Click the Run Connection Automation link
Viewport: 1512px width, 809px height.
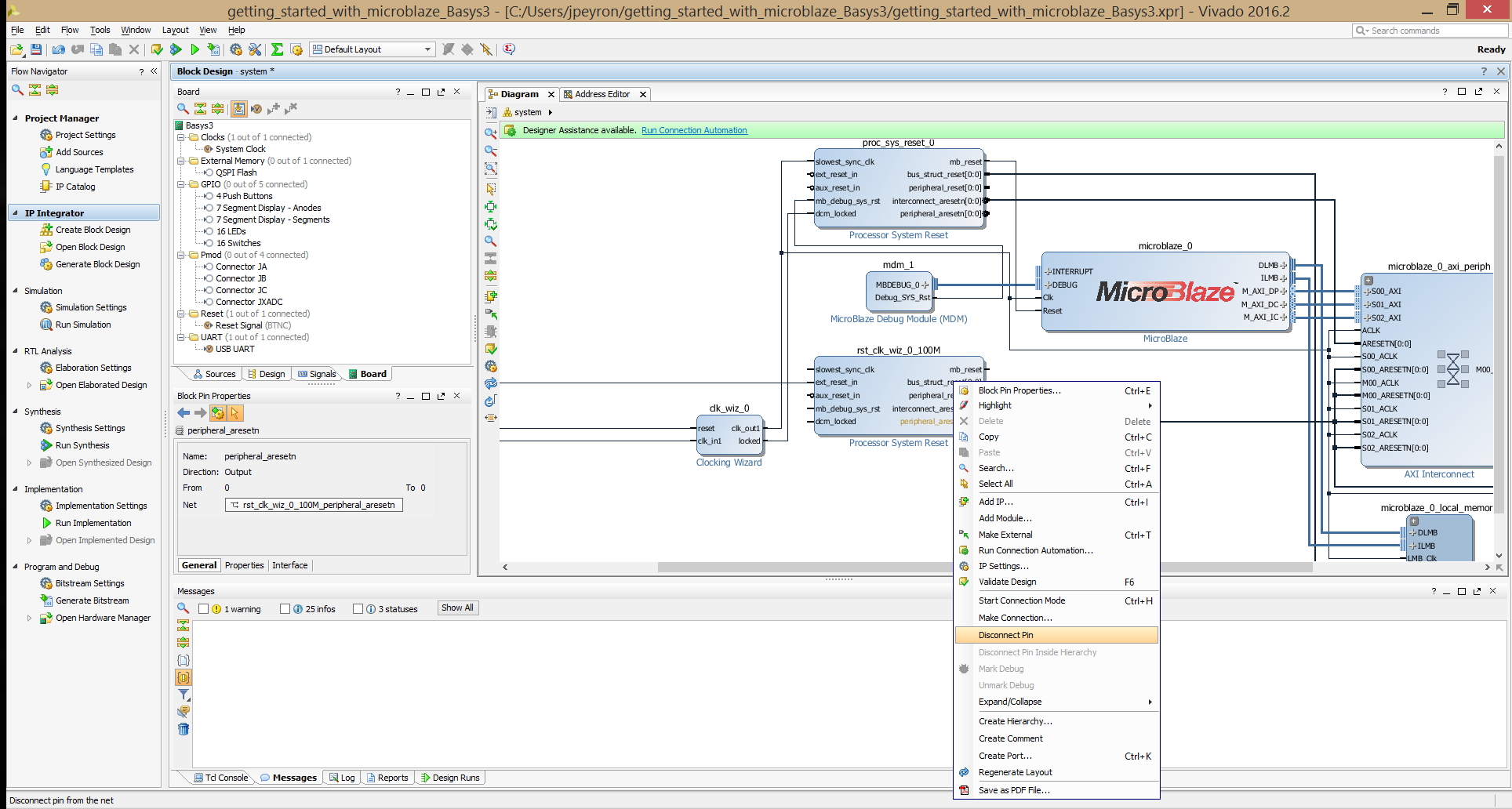coord(694,130)
